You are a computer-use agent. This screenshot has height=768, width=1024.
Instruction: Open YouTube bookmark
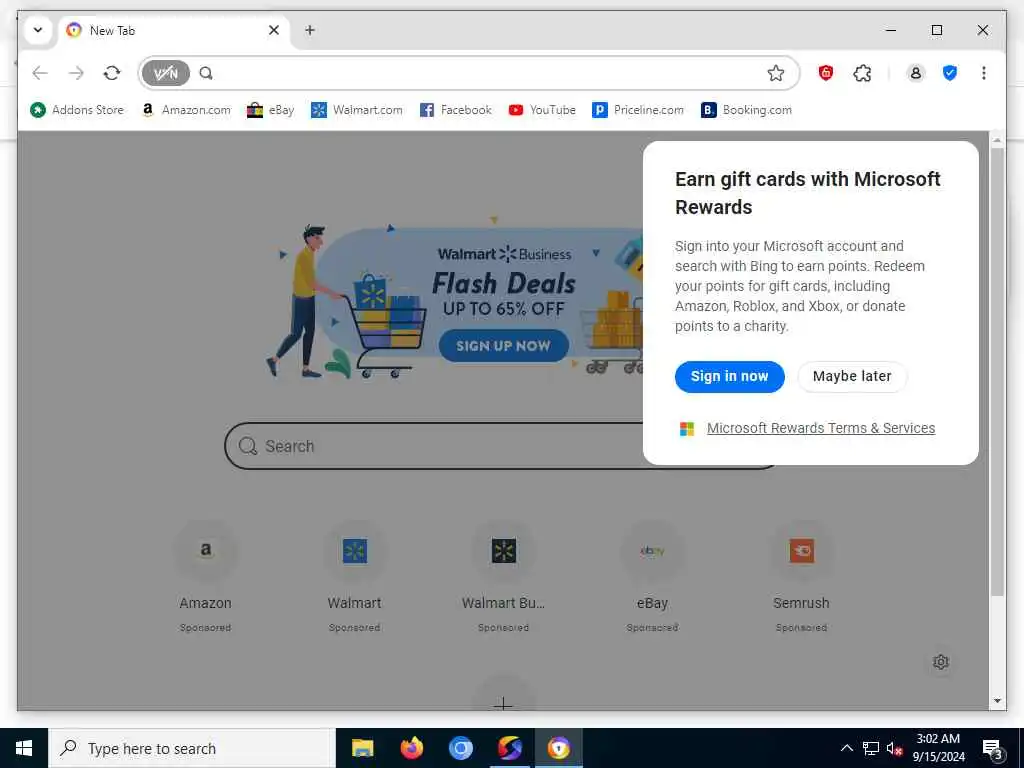[x=542, y=110]
